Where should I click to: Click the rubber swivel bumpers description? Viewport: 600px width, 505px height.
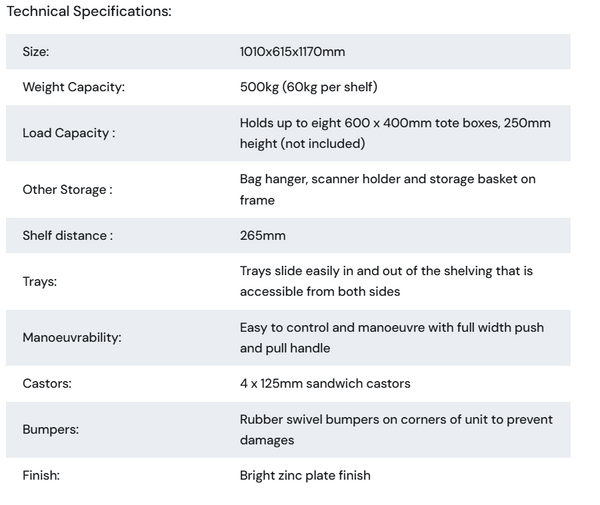click(x=395, y=430)
